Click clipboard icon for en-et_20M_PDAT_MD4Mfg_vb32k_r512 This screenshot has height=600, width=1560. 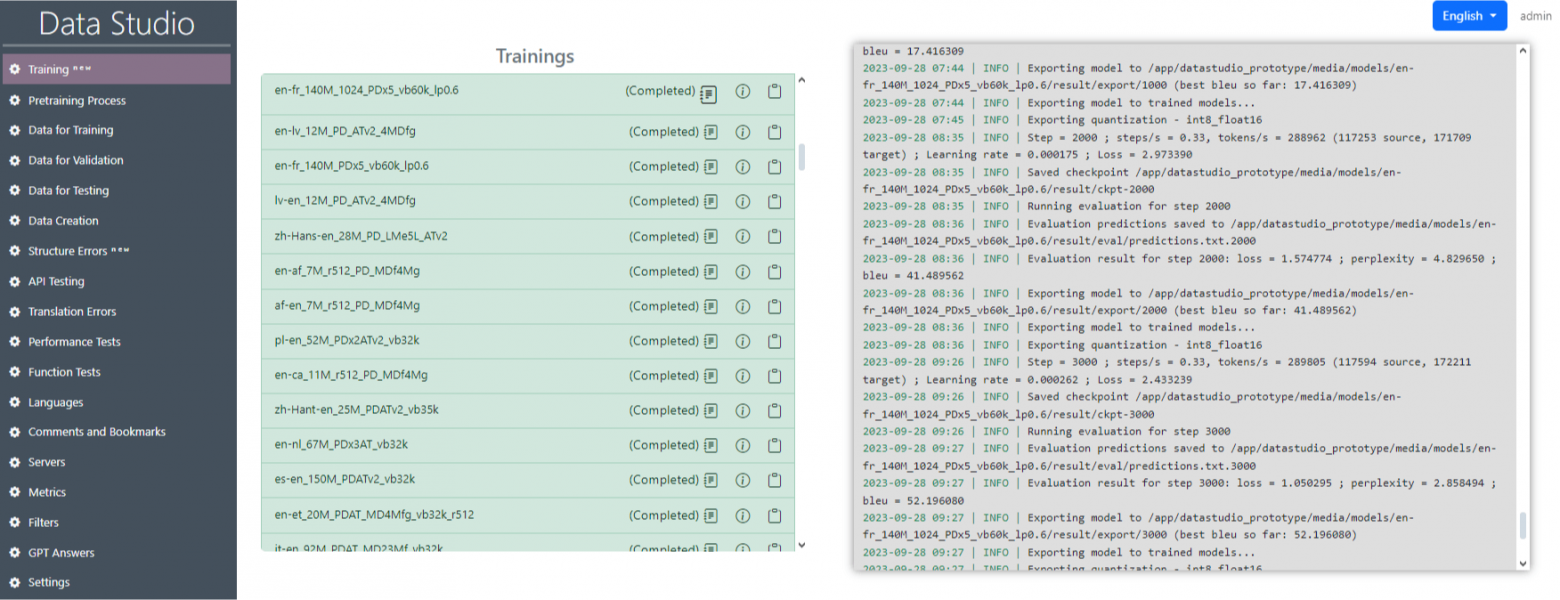(774, 516)
